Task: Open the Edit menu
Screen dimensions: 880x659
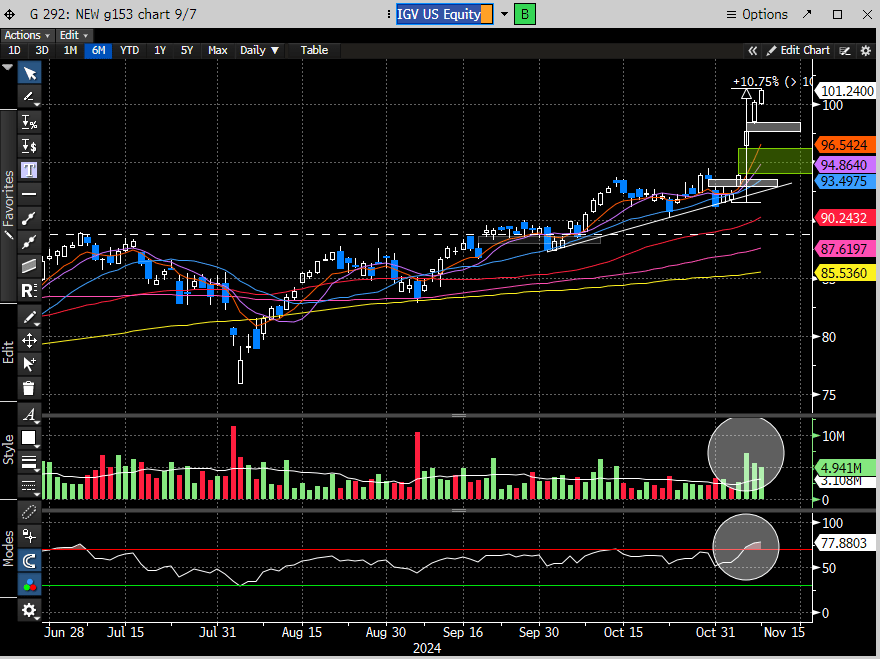Action: (x=74, y=35)
